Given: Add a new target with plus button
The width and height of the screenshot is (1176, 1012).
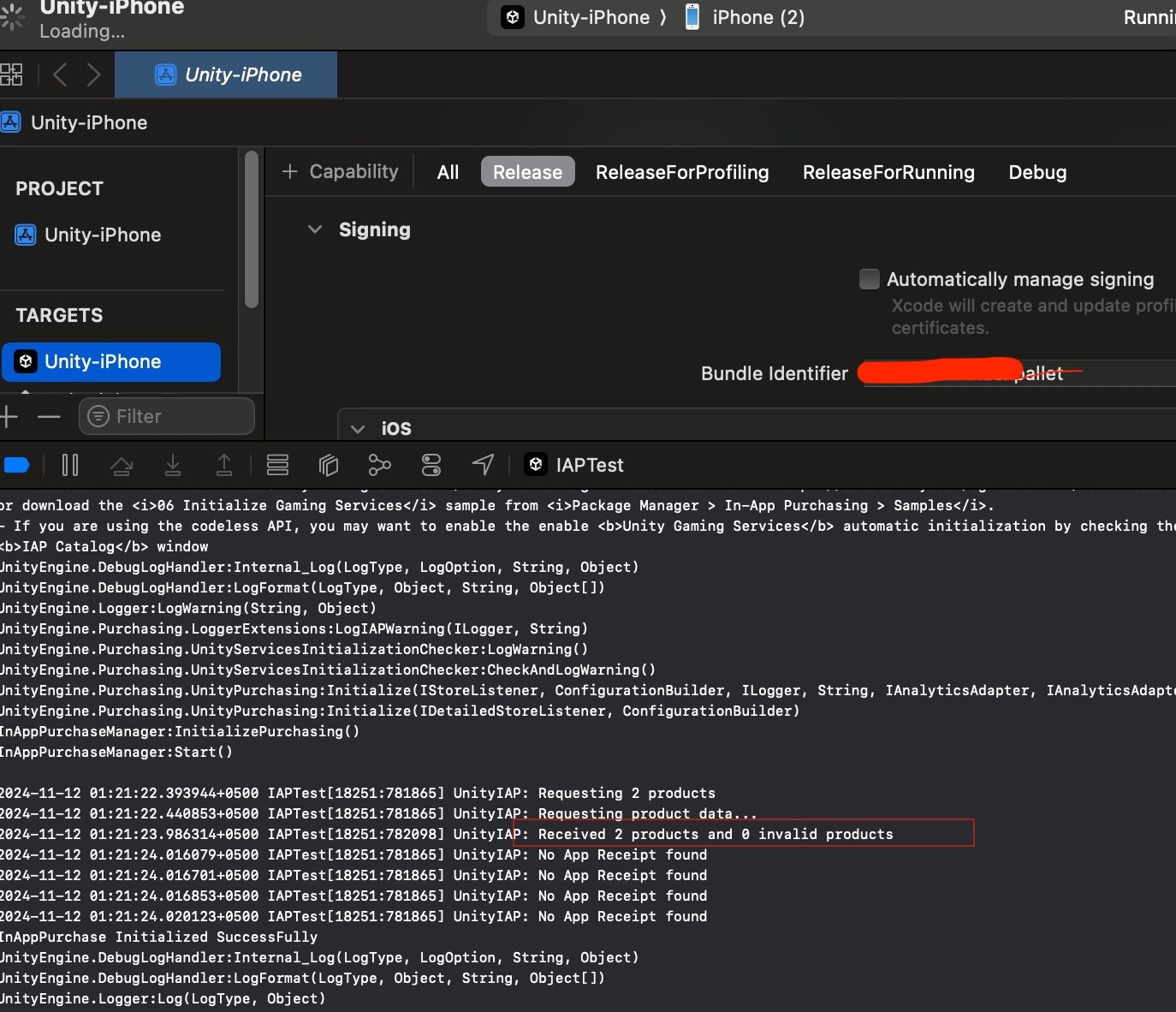Looking at the screenshot, I should [x=9, y=417].
